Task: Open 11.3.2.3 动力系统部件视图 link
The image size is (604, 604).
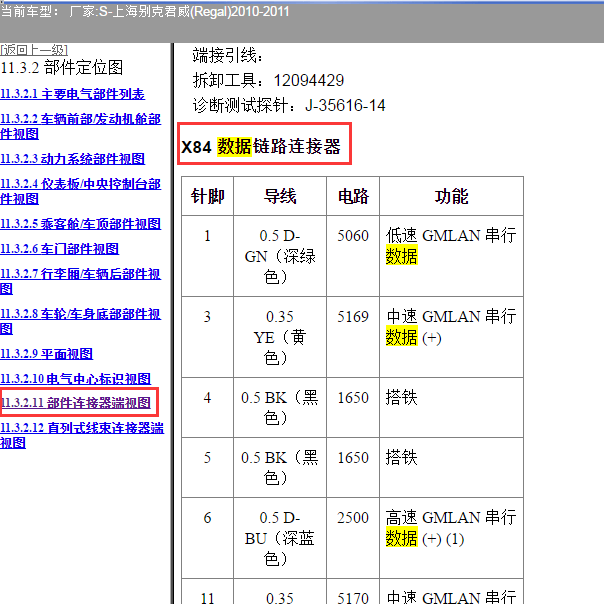Action: click(x=72, y=159)
